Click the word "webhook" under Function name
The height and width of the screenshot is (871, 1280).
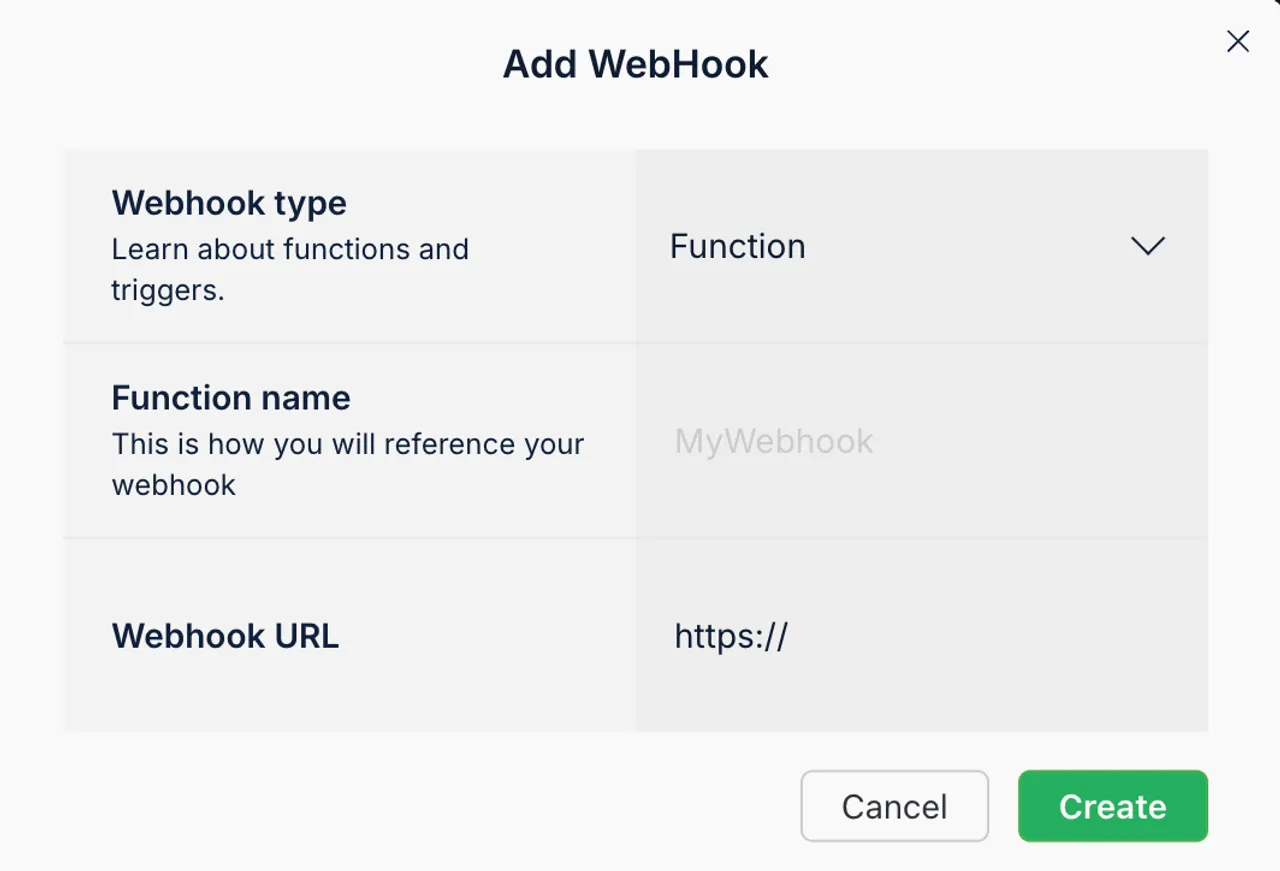(x=174, y=485)
